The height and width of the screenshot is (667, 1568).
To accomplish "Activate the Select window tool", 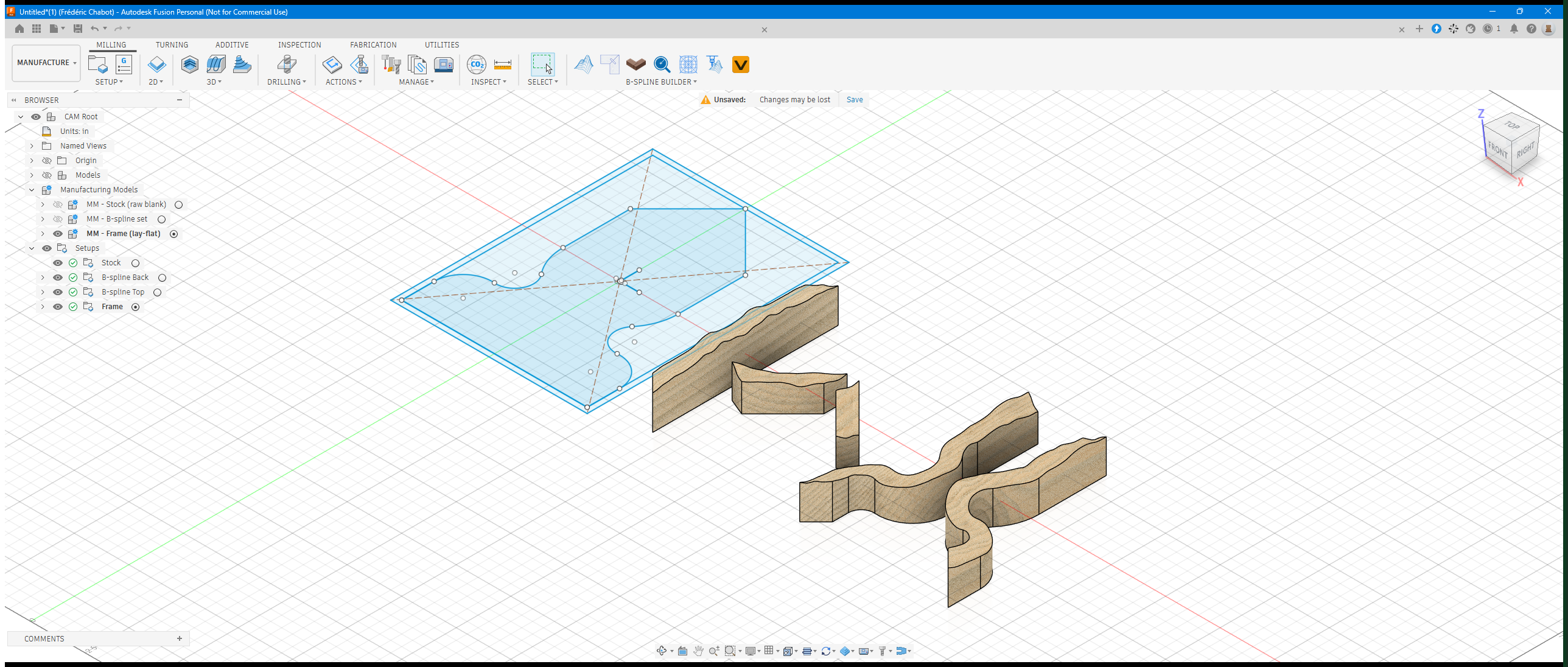I will pos(542,64).
